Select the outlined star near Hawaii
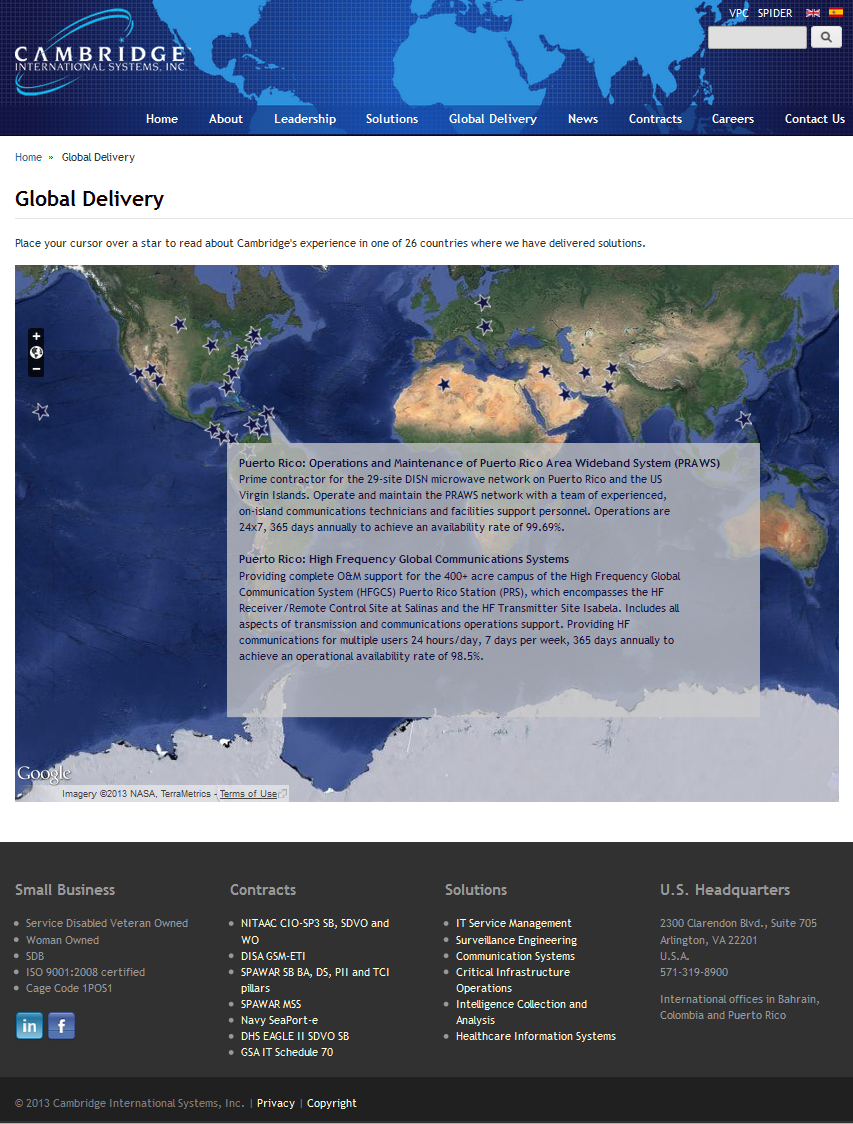Viewport: 853px width, 1124px height. click(x=41, y=411)
